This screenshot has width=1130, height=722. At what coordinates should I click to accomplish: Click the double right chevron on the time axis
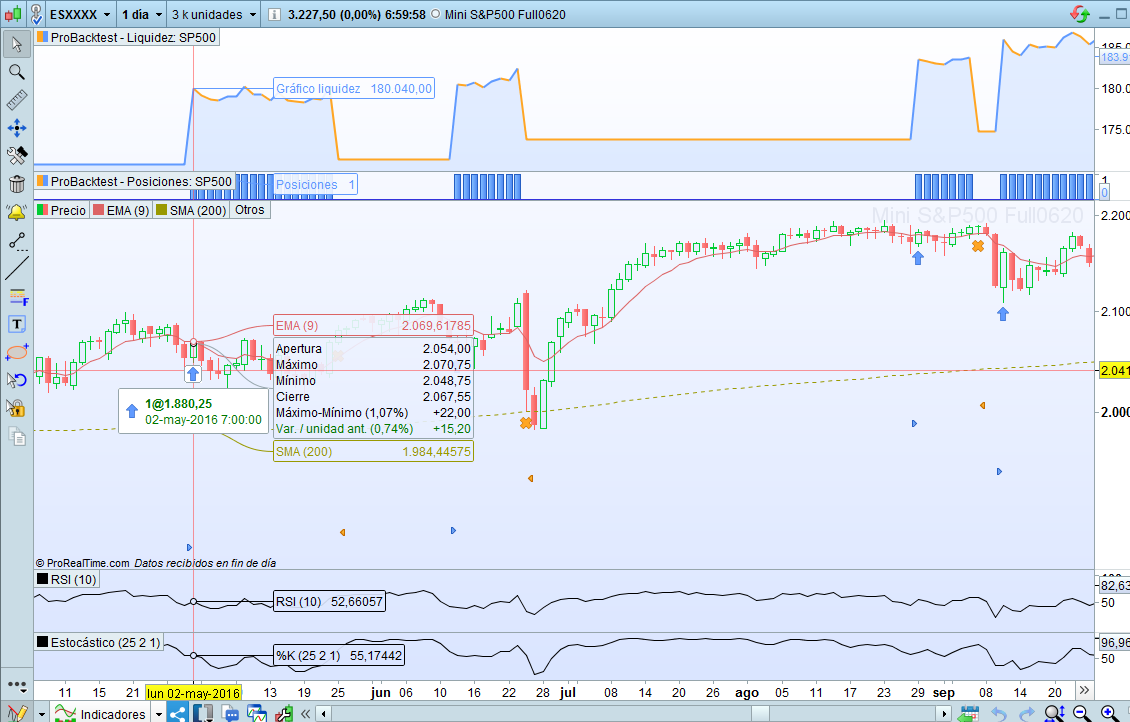pos(1084,690)
